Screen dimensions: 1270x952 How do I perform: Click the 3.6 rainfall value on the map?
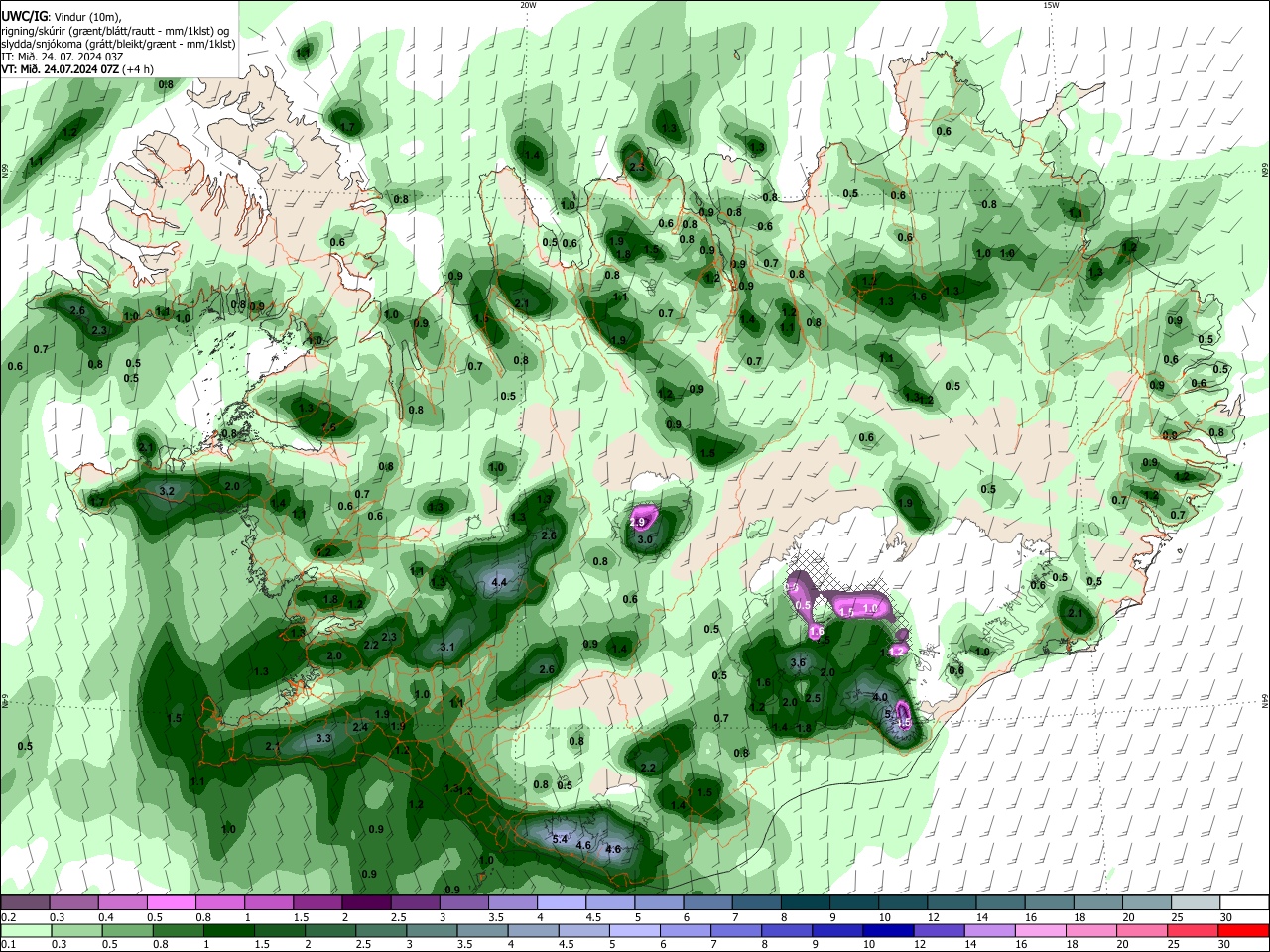(x=797, y=662)
